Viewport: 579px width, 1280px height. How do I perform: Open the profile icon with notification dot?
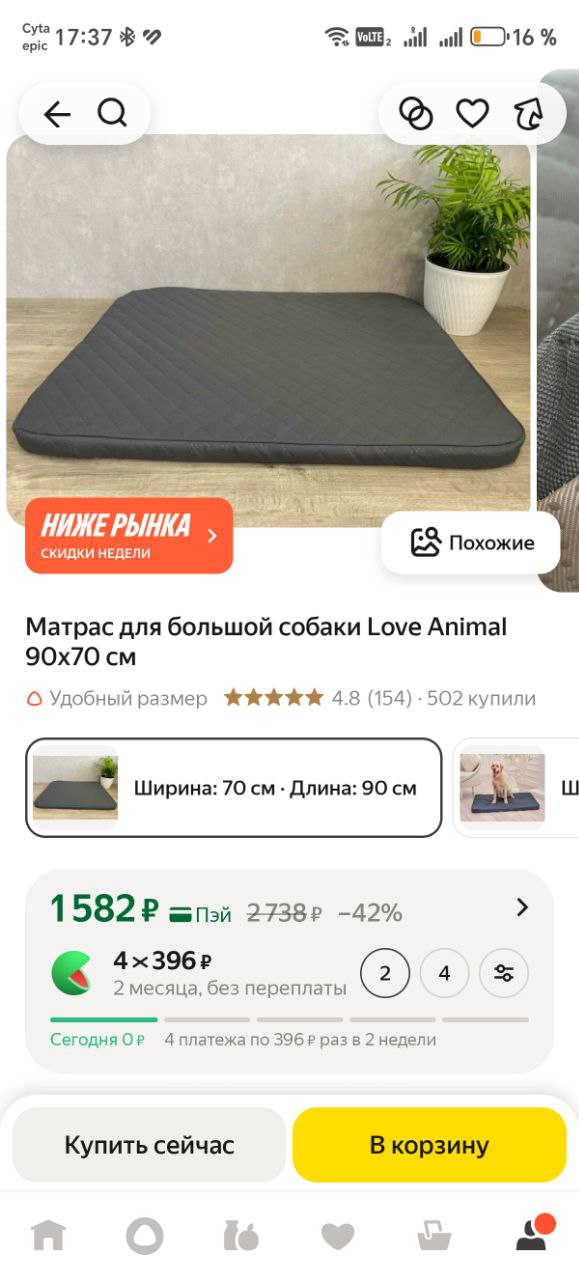532,1234
